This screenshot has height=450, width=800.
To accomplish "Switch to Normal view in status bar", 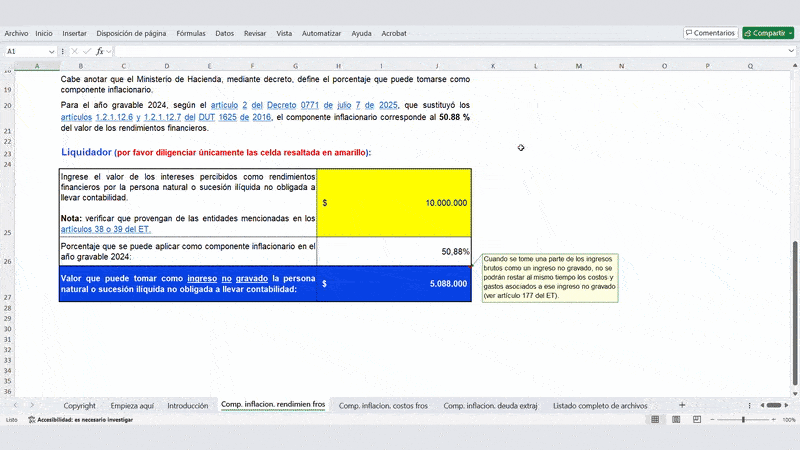I will pos(656,420).
